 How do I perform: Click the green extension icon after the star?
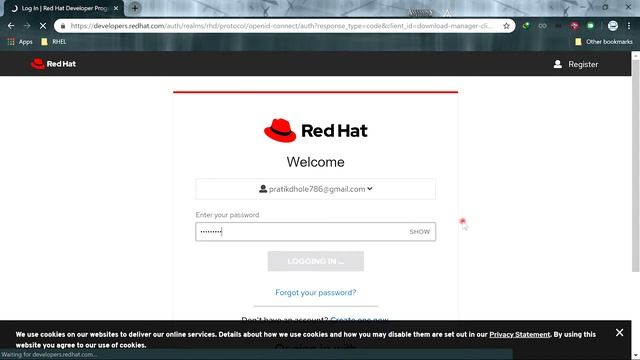[526, 26]
